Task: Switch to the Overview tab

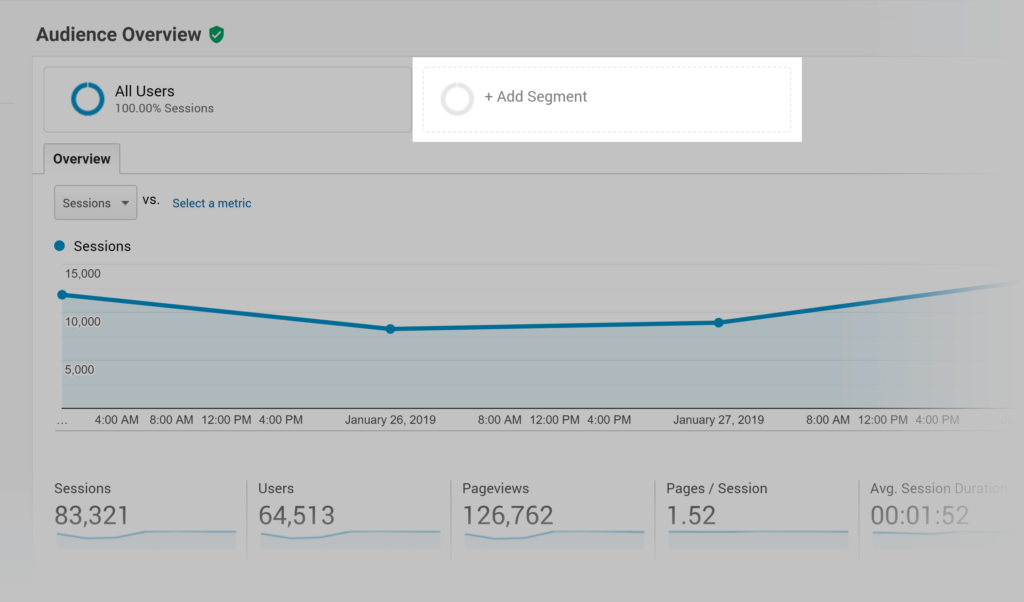Action: (x=81, y=158)
